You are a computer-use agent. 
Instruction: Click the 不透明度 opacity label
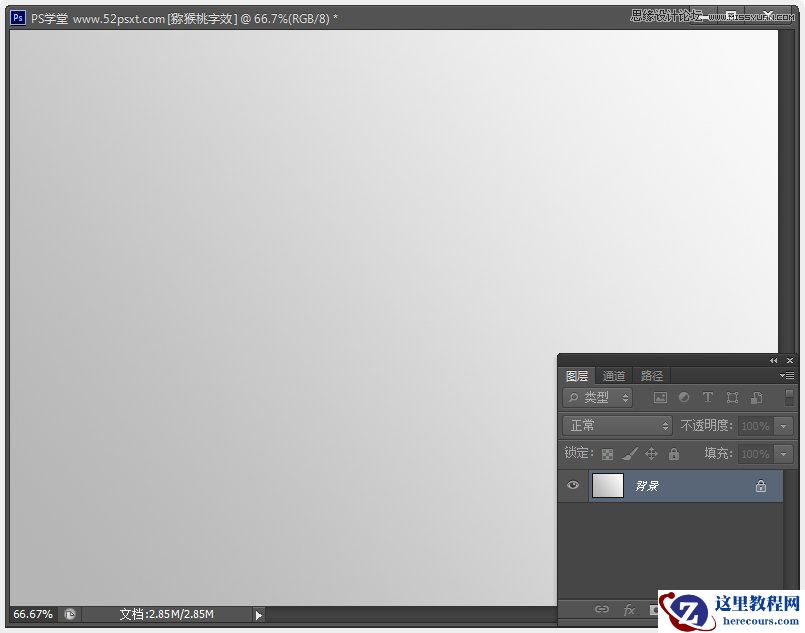(x=706, y=426)
